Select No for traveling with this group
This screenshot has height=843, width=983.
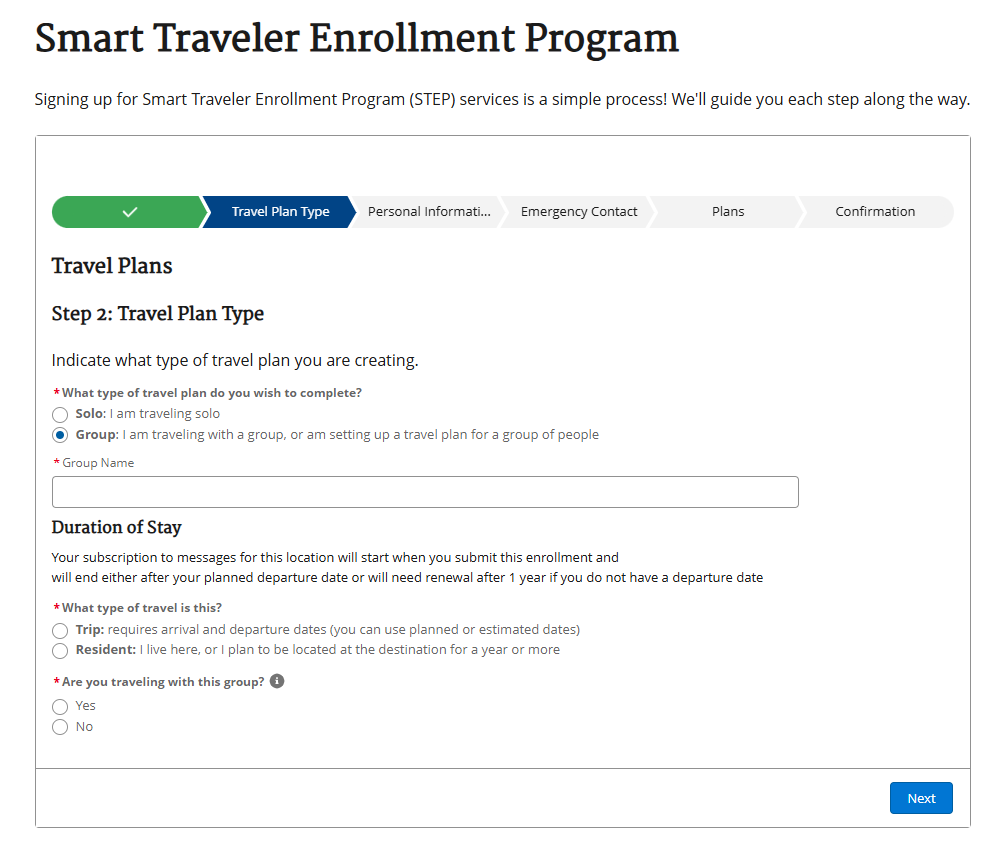coord(60,727)
